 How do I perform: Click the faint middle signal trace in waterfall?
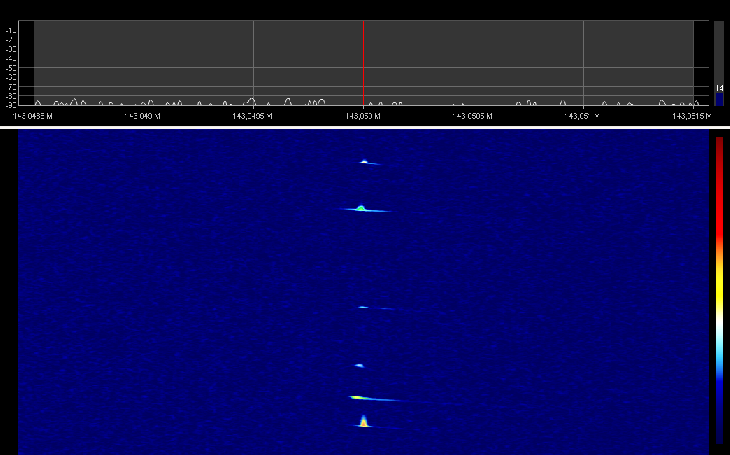(363, 307)
